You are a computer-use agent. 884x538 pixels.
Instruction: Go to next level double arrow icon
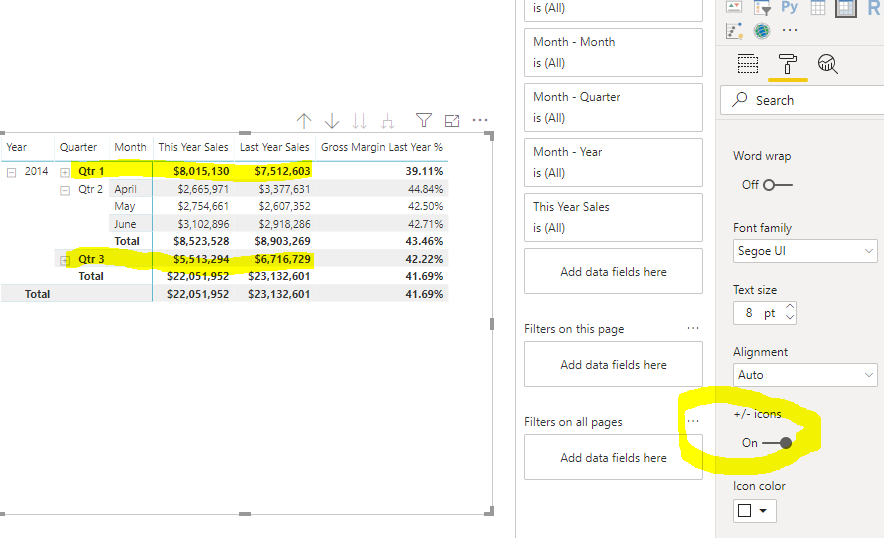[x=359, y=120]
